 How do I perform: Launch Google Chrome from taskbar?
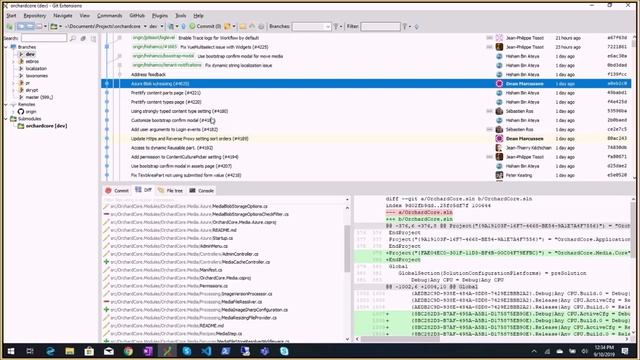point(128,351)
